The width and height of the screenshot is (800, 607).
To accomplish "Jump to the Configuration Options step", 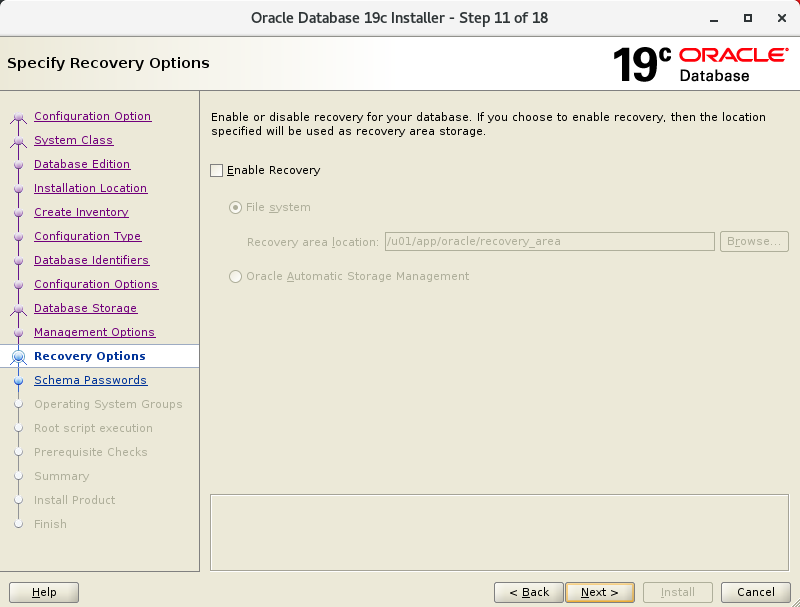I will [x=96, y=284].
